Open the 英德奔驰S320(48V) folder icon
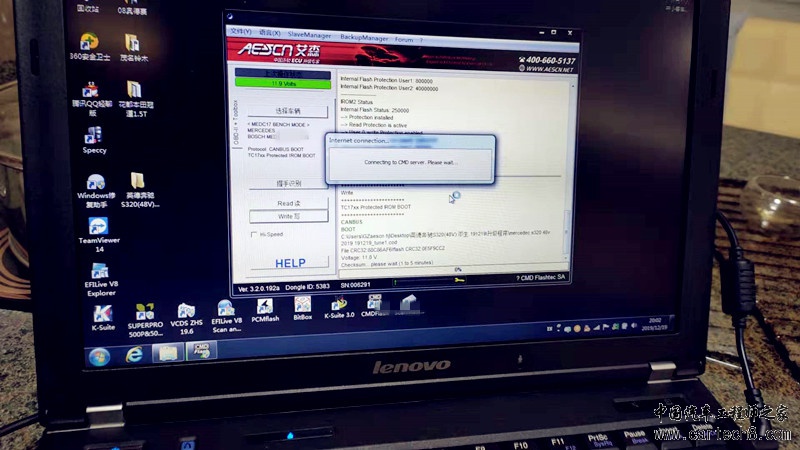Viewport: 800px width, 450px height. point(139,190)
